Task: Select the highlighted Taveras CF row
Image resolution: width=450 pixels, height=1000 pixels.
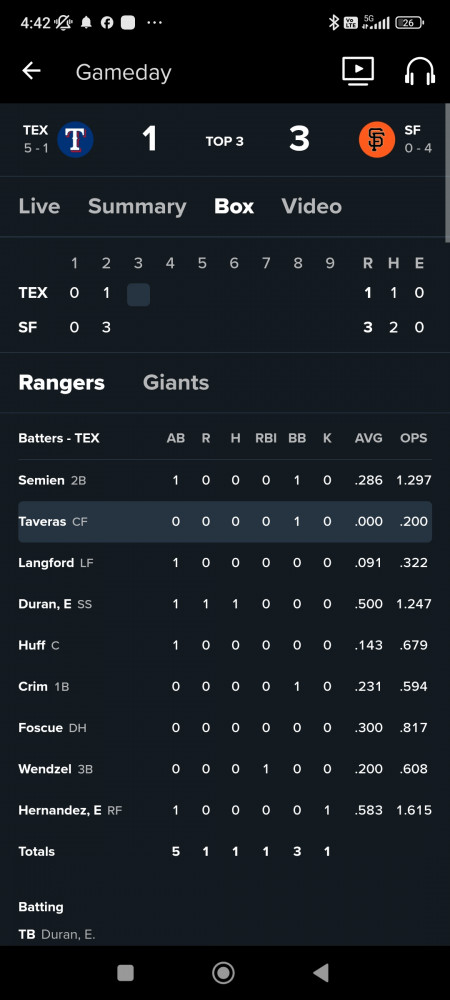Action: tap(225, 522)
